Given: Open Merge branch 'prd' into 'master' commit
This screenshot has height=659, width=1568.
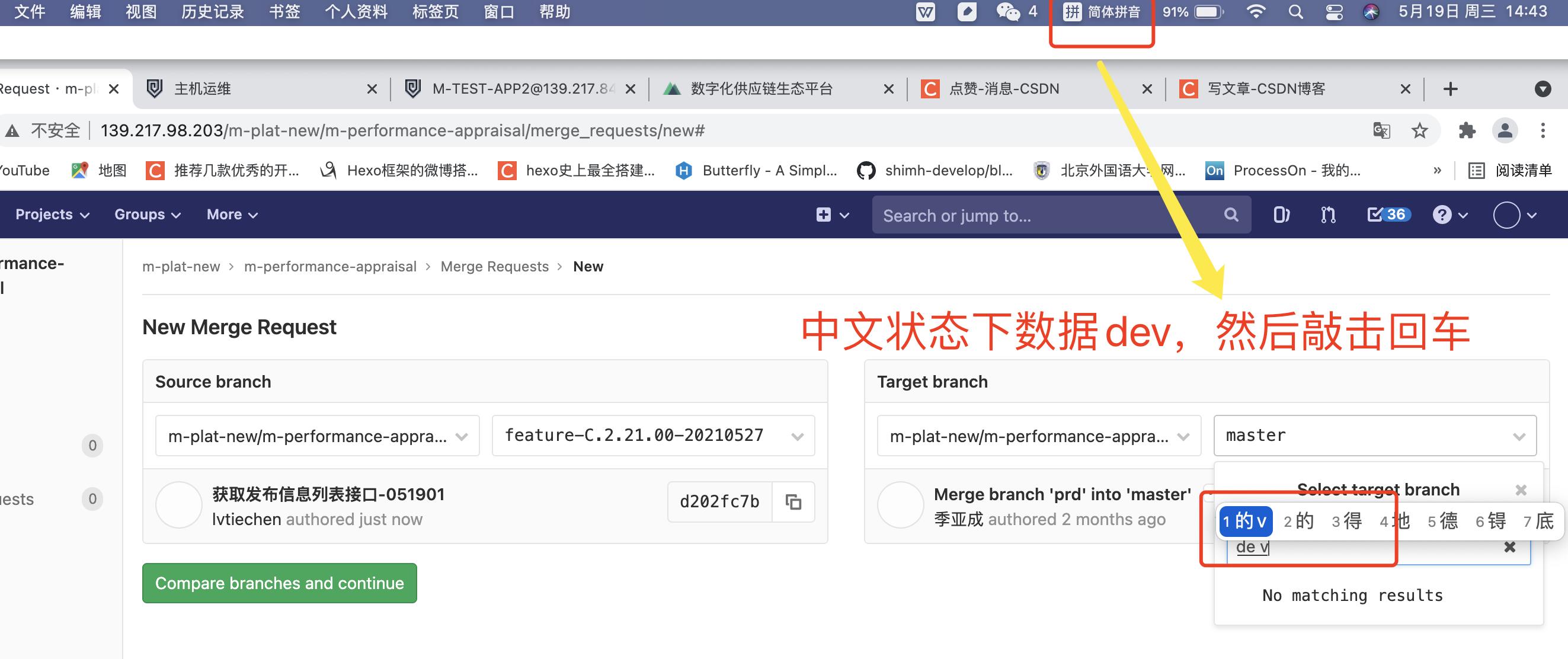Looking at the screenshot, I should coord(1062,494).
